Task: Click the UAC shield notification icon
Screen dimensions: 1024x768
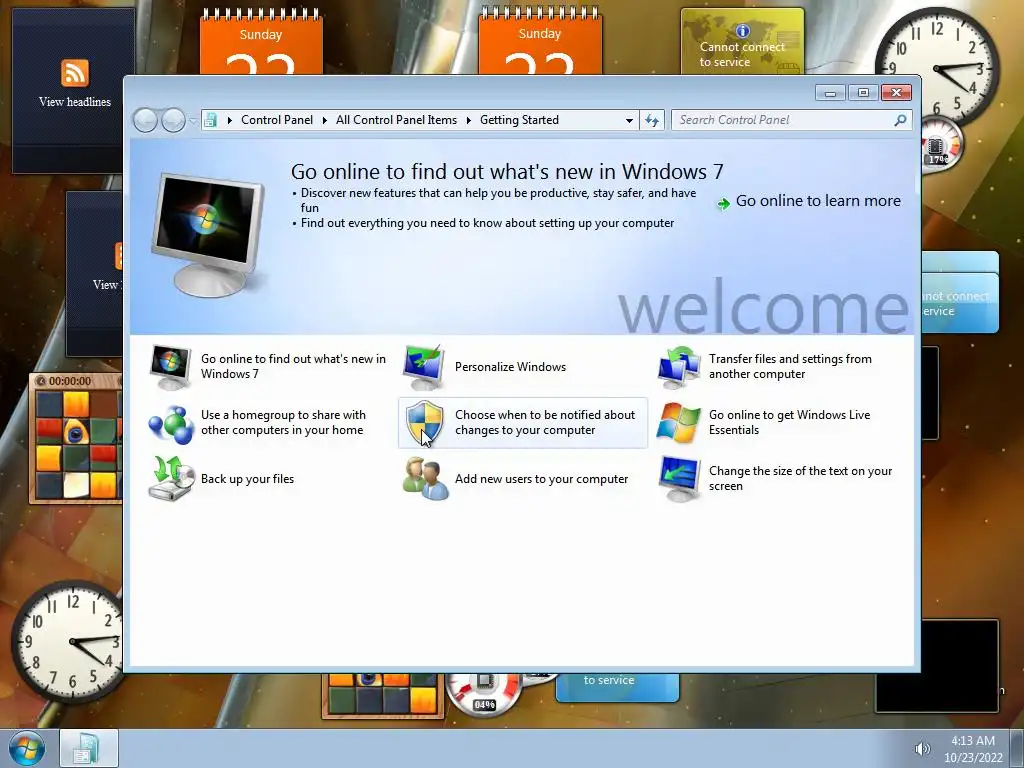Action: click(x=424, y=423)
